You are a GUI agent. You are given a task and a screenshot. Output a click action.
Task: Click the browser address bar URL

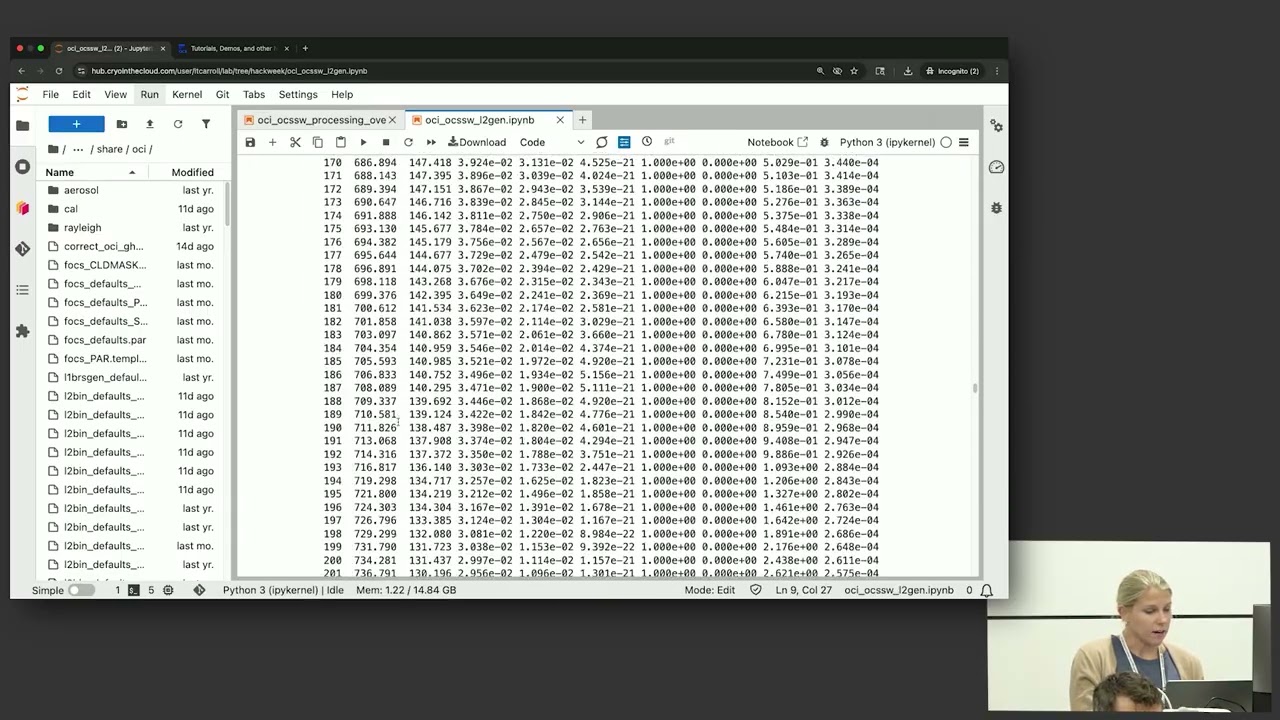(x=229, y=71)
